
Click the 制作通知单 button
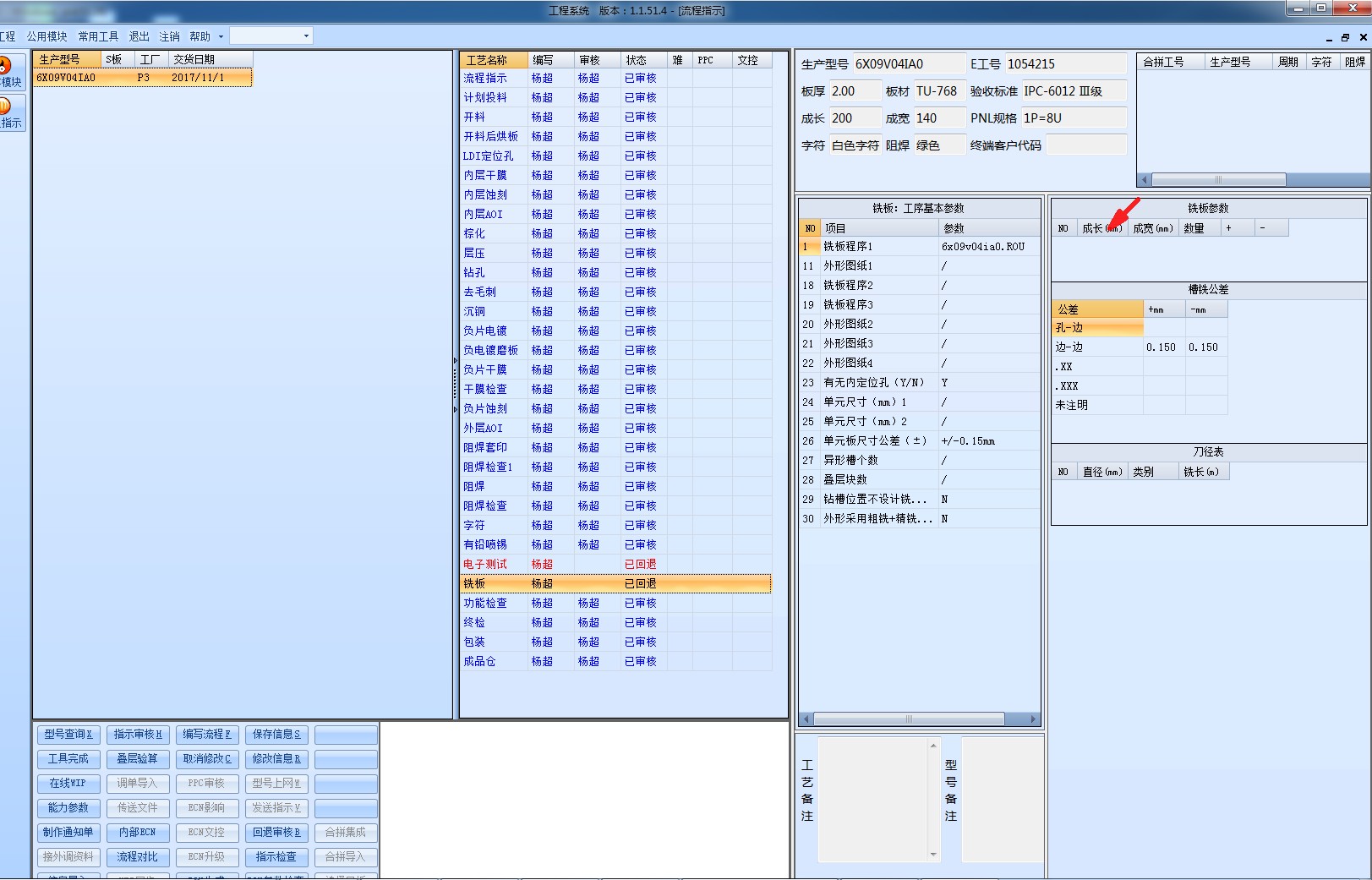(68, 833)
